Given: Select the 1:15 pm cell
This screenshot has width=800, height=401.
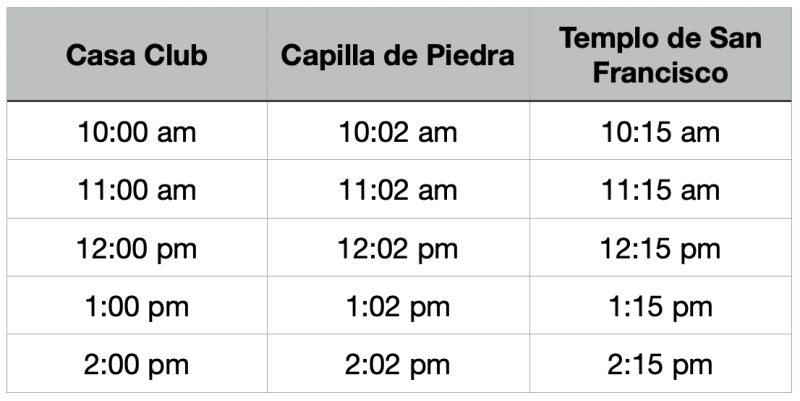Looking at the screenshot, I should point(661,306).
